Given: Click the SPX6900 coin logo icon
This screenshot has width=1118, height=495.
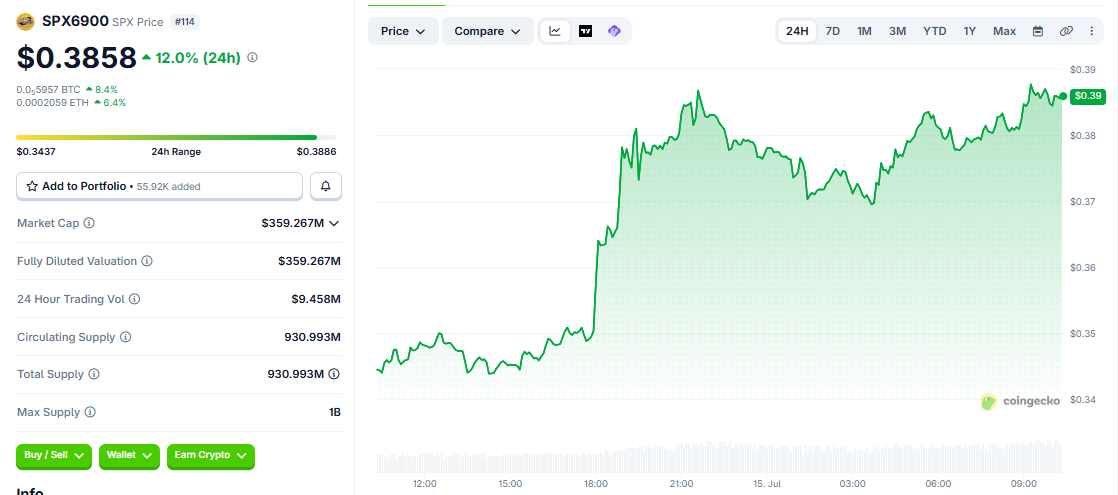Looking at the screenshot, I should (26, 22).
